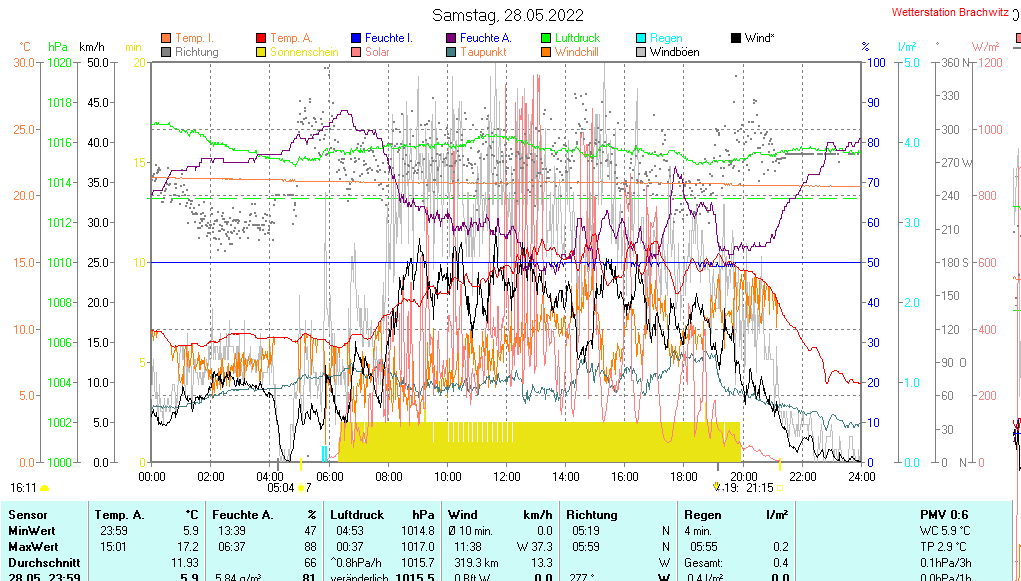Click the cyan Regen legend square
The width and height of the screenshot is (1021, 581).
pos(641,38)
